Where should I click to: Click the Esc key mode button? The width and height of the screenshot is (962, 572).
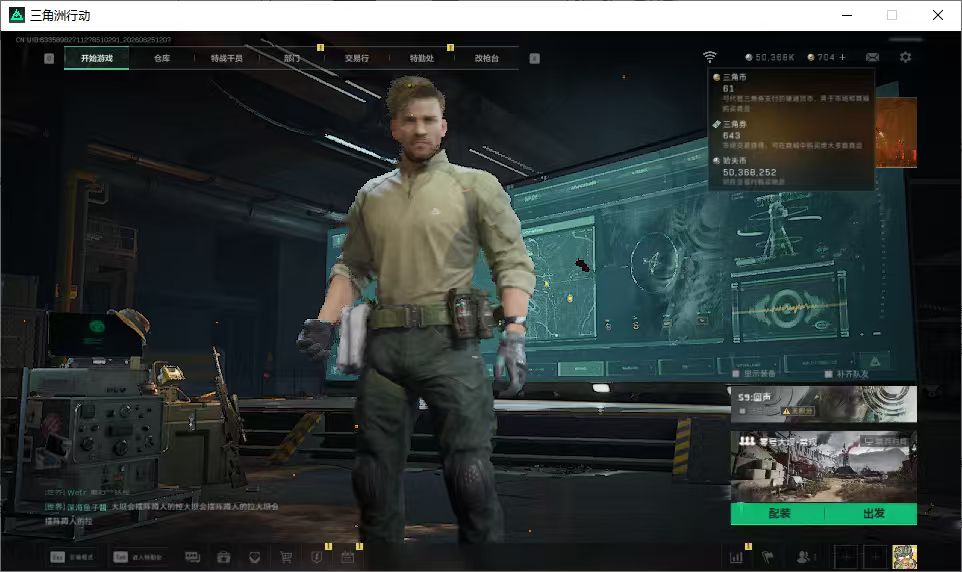click(x=72, y=557)
